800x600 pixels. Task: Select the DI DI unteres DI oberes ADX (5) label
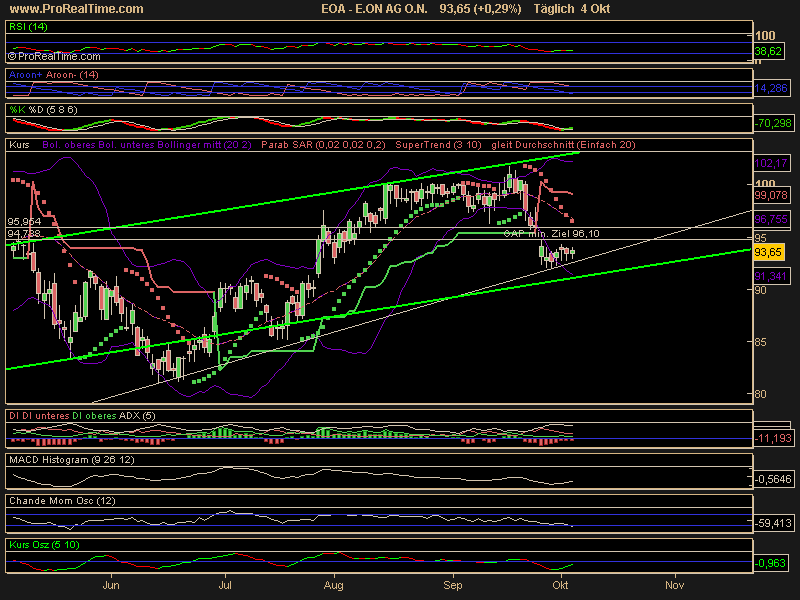click(x=82, y=416)
